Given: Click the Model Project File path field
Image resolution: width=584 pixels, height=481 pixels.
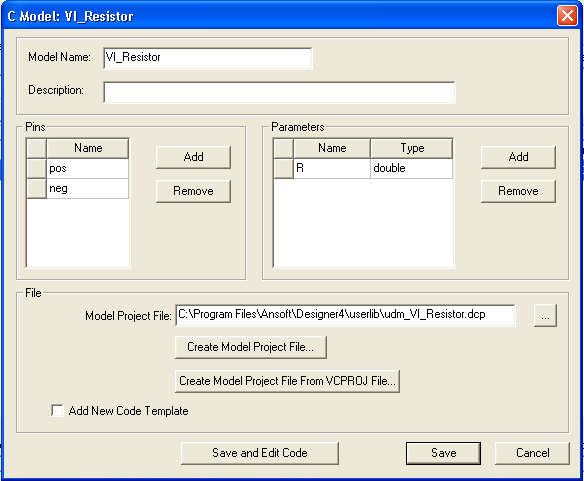Looking at the screenshot, I should (345, 315).
